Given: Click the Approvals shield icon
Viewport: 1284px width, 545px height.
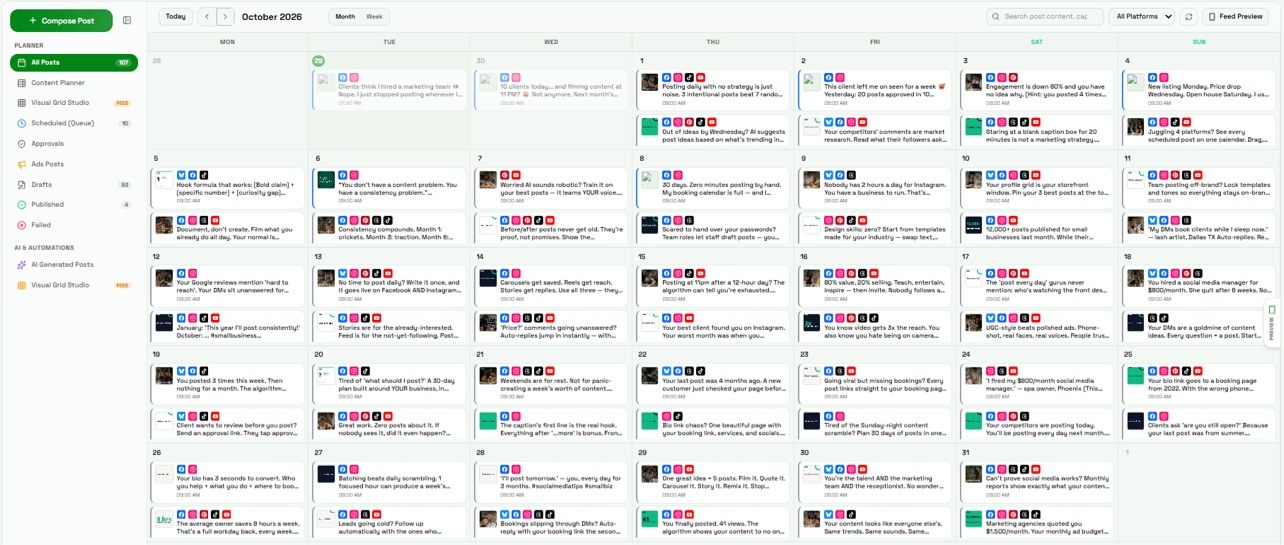Looking at the screenshot, I should point(21,144).
